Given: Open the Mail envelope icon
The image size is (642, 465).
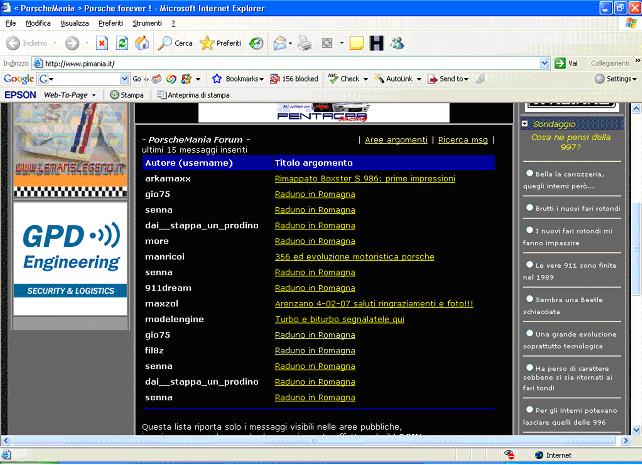Looking at the screenshot, I should pyautogui.click(x=280, y=43).
